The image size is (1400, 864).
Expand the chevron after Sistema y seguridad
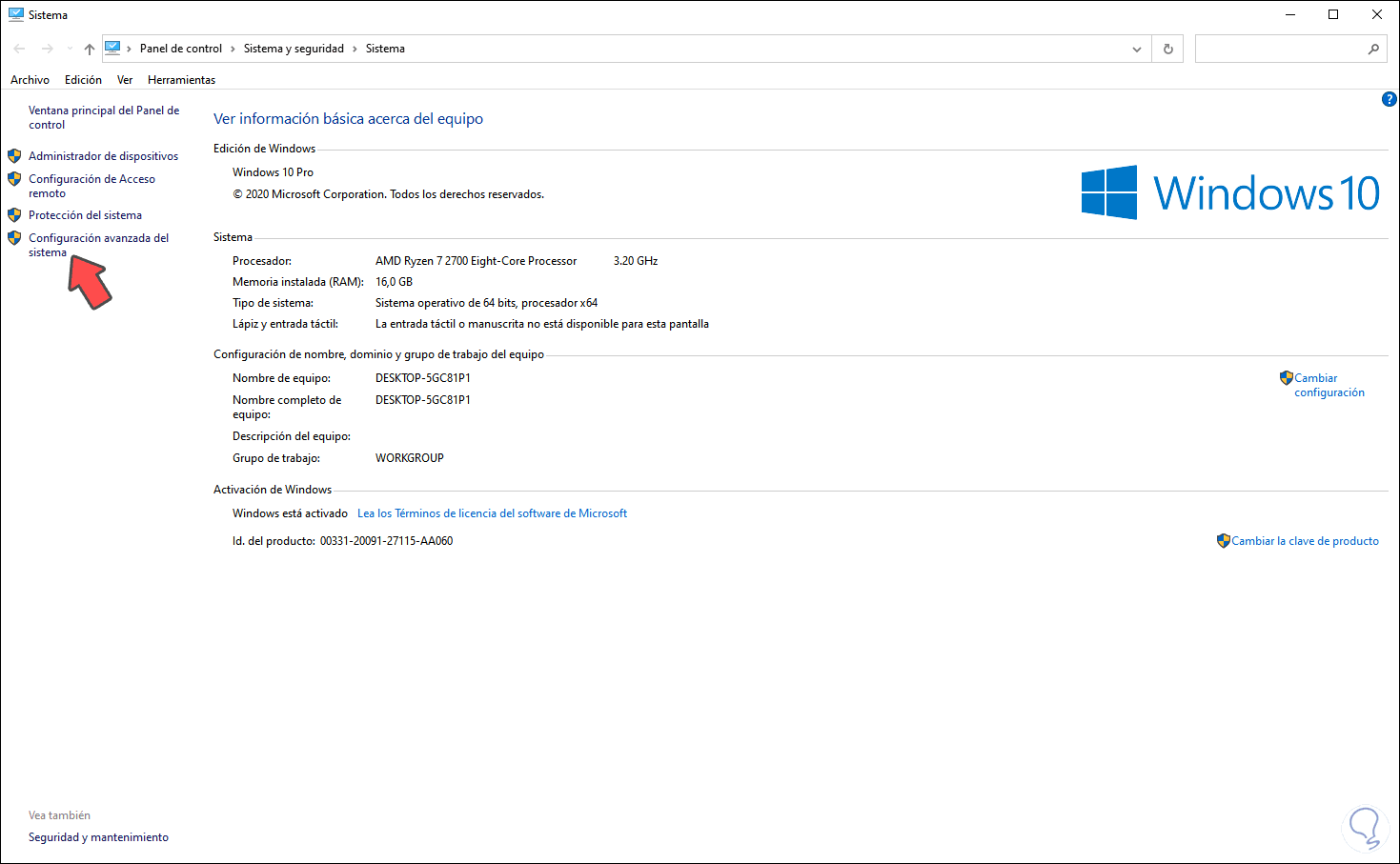coord(355,49)
